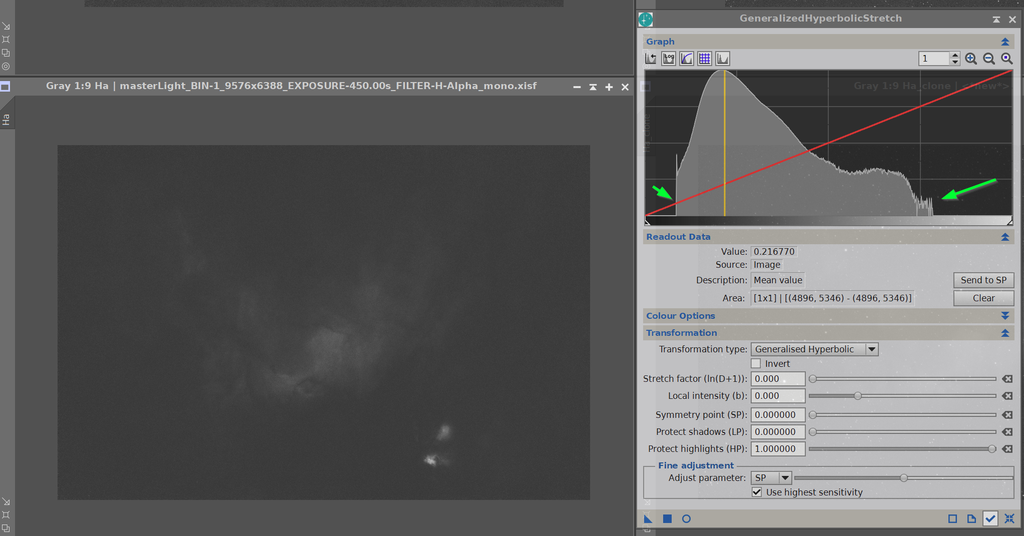Iconify the Ha image window

click(x=577, y=87)
